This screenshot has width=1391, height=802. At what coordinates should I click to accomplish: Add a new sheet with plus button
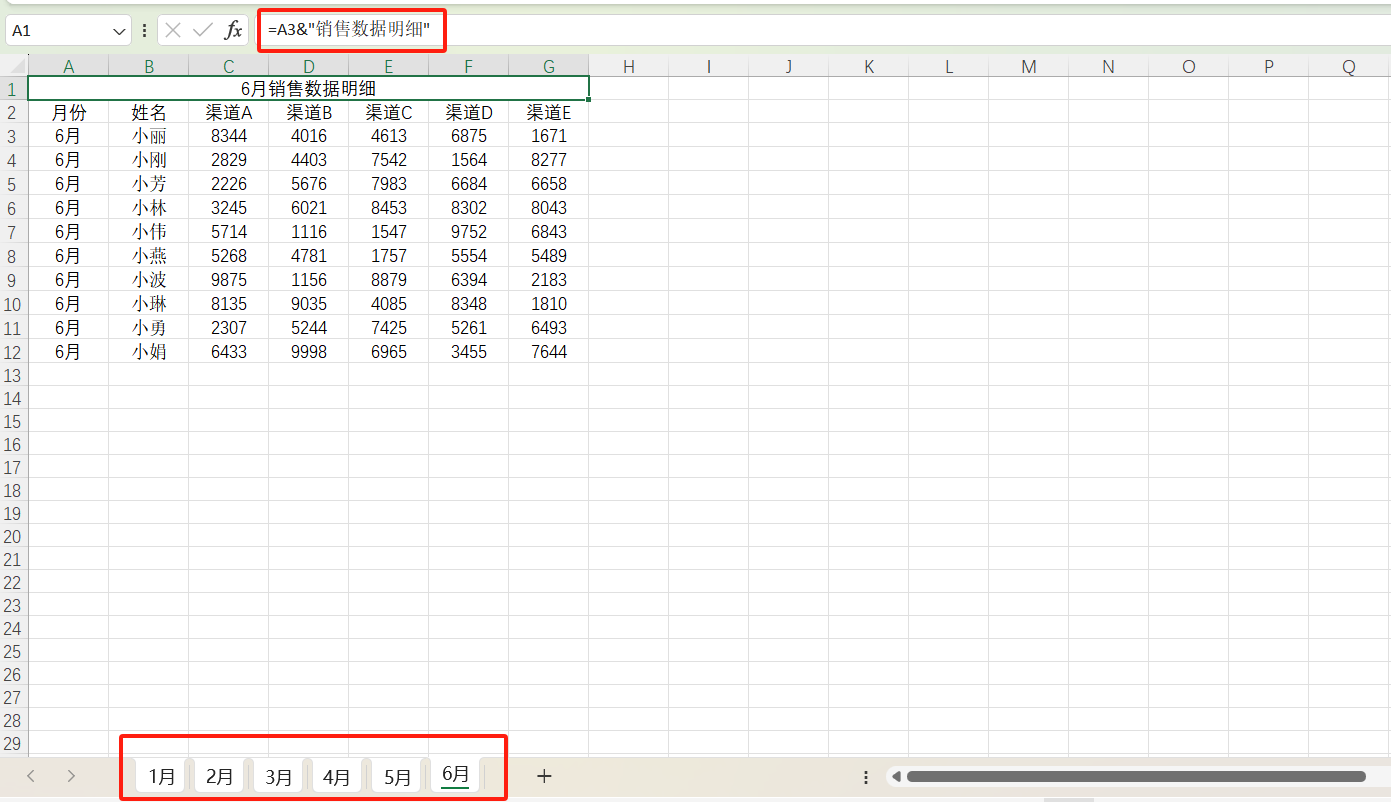(544, 776)
